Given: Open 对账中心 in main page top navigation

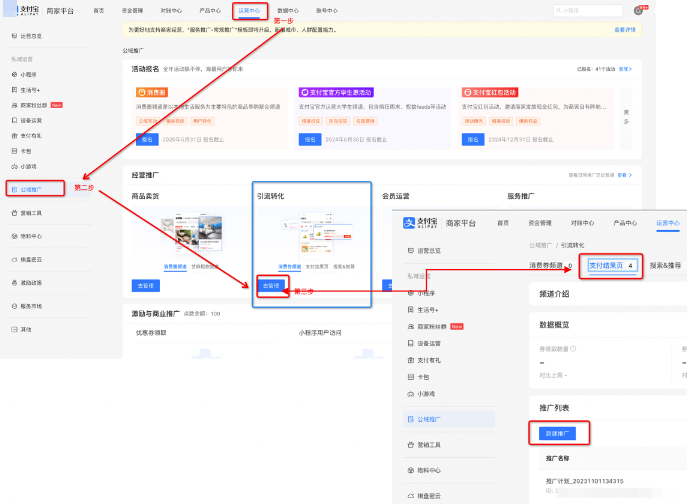Looking at the screenshot, I should 171,11.
